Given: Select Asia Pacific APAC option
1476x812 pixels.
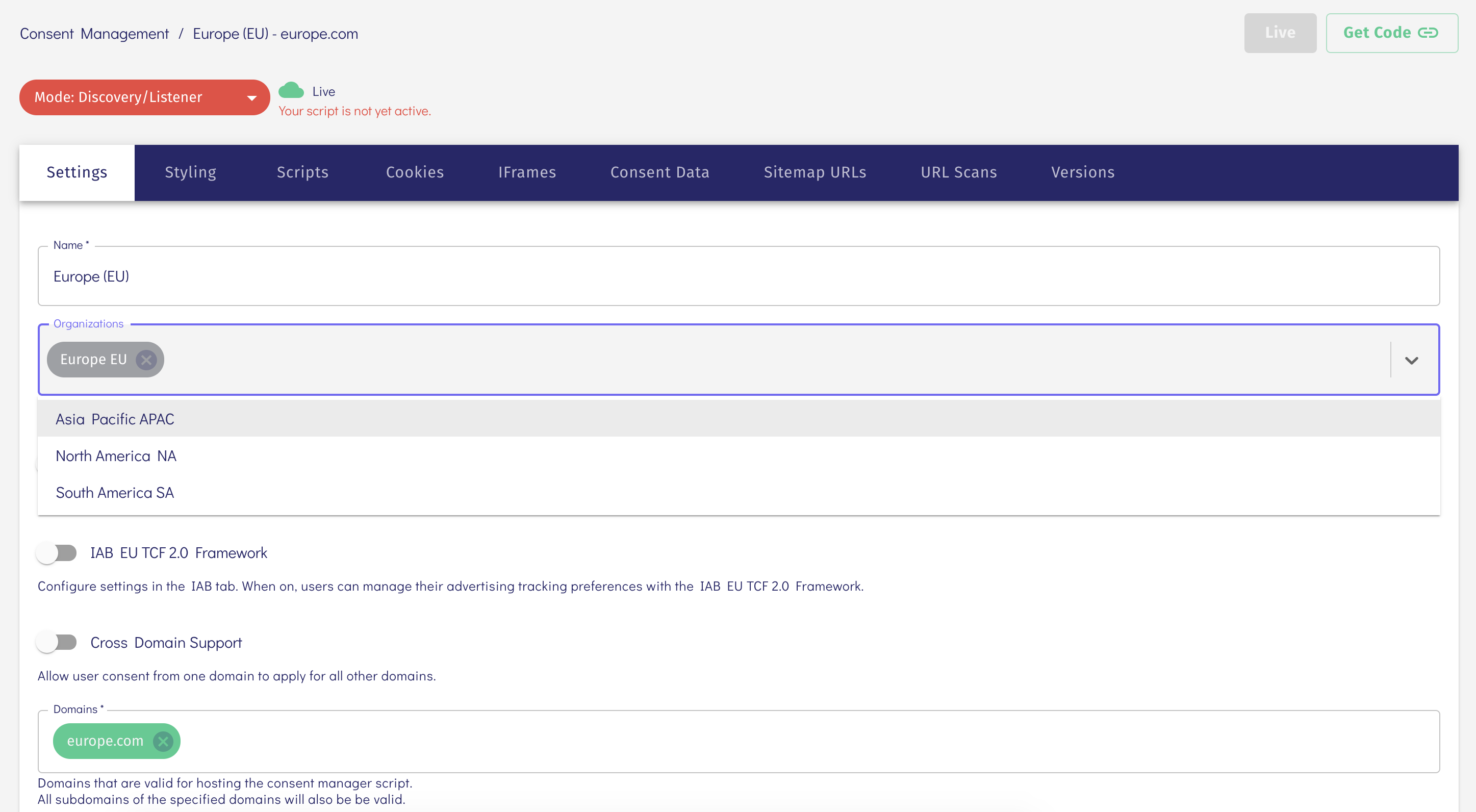Looking at the screenshot, I should coord(115,419).
